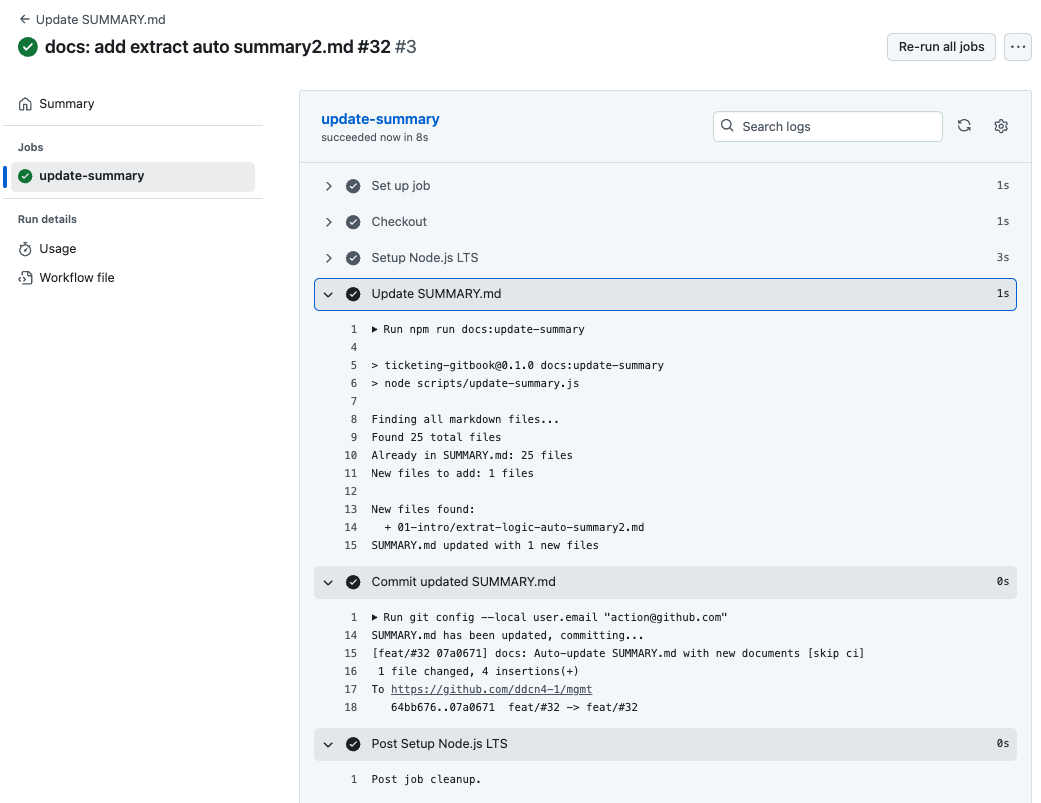Click the Workflow file icon
Screen dimensions: 1041x803
tap(26, 278)
